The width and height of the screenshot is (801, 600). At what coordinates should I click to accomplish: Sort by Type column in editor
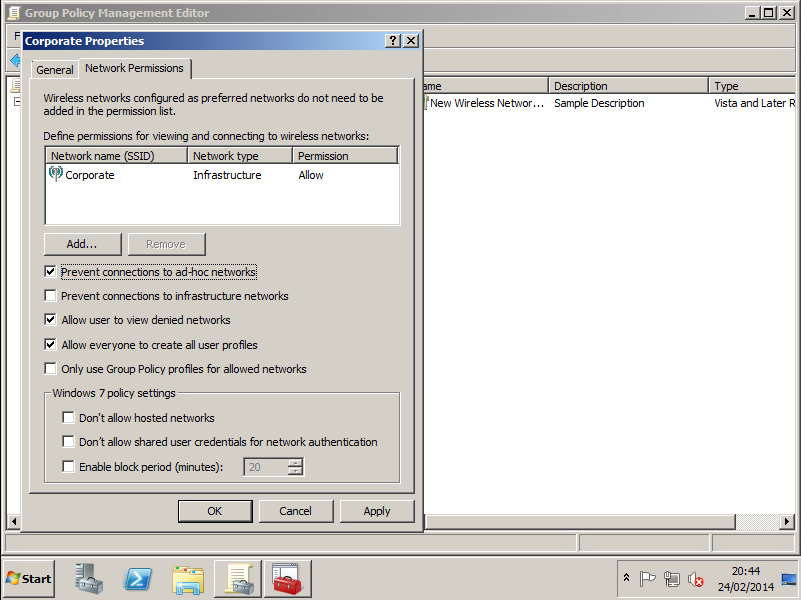click(751, 86)
